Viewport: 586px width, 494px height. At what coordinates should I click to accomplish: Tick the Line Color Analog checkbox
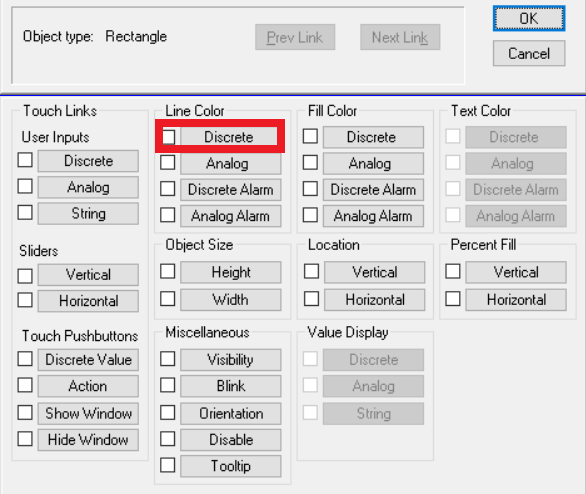(x=167, y=163)
